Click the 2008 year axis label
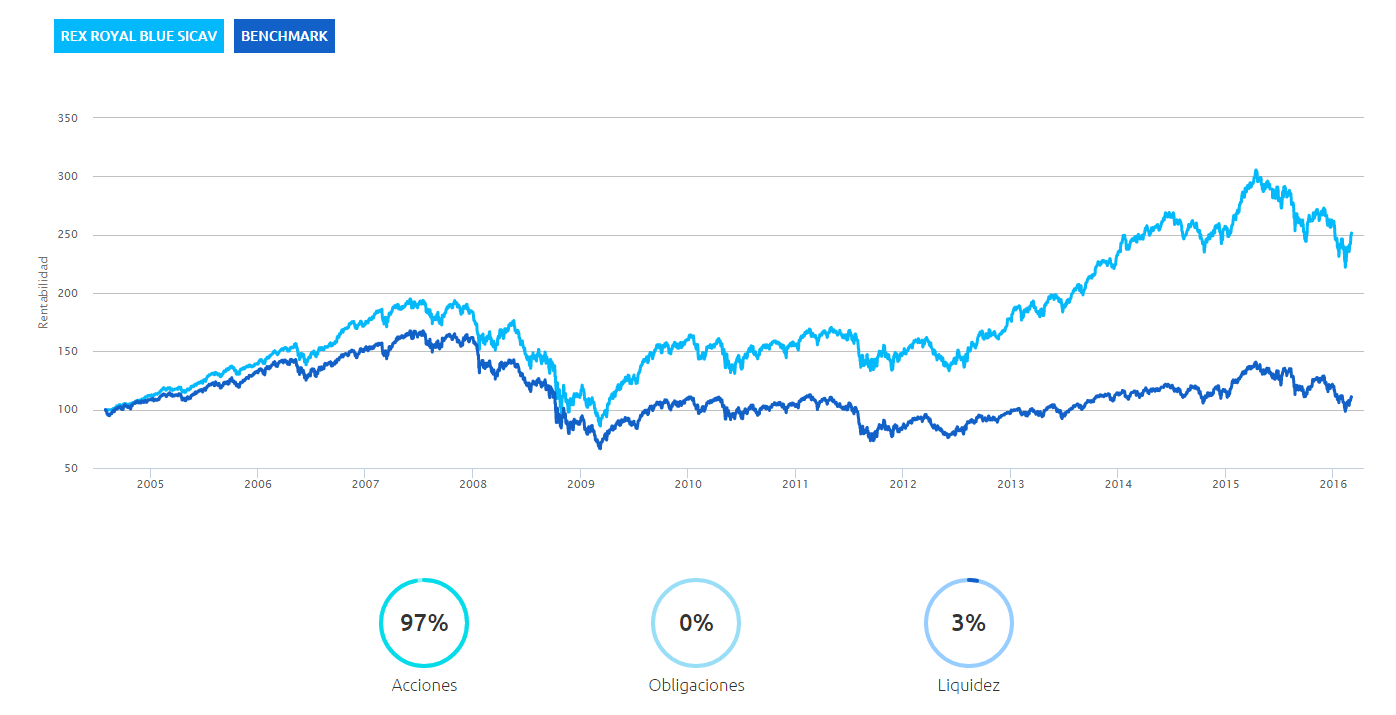1396x715 pixels. tap(473, 485)
